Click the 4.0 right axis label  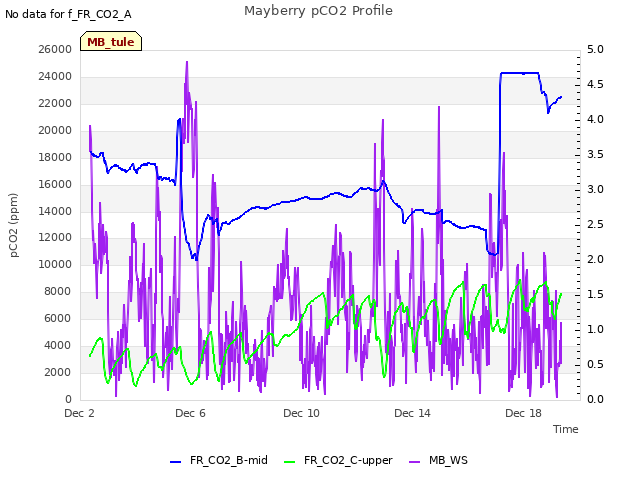595,119
